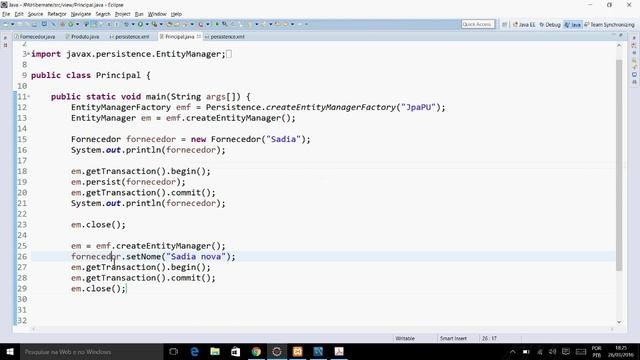Select the Java perspective button
Image resolution: width=640 pixels, height=360 pixels.
pos(572,24)
